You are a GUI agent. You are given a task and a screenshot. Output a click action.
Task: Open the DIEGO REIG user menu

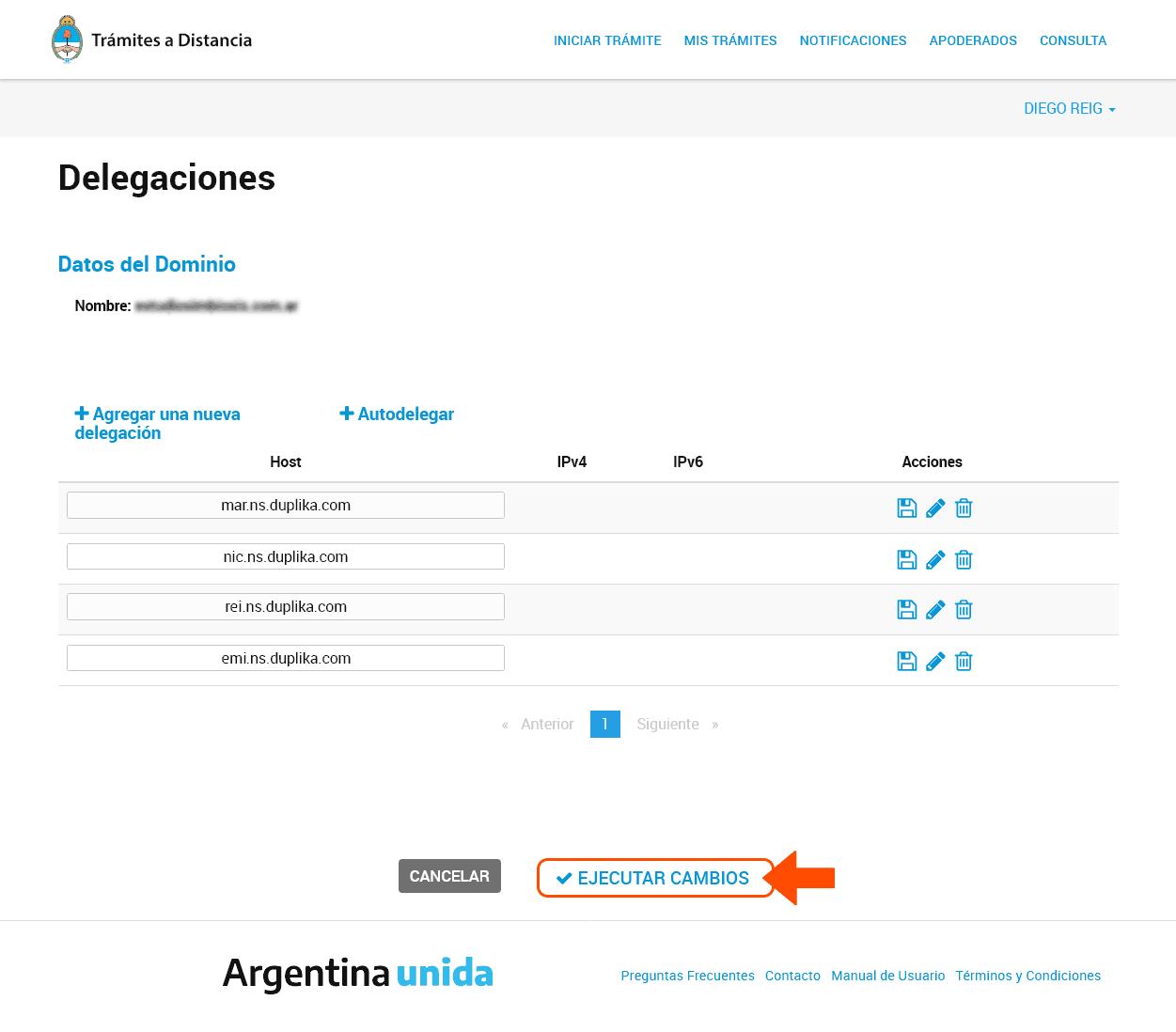coord(1069,108)
